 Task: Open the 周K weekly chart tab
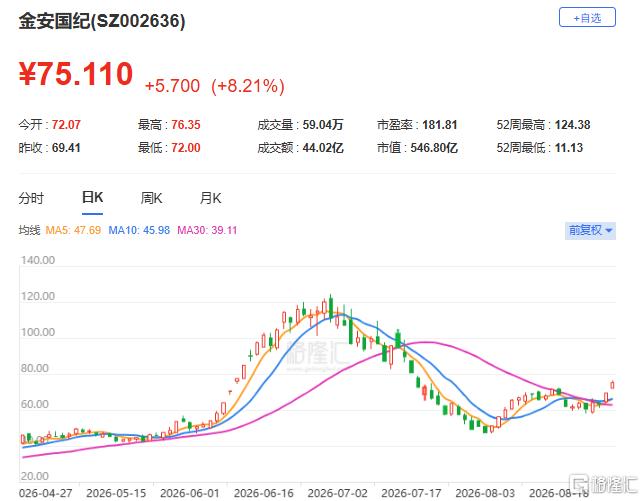(x=151, y=198)
